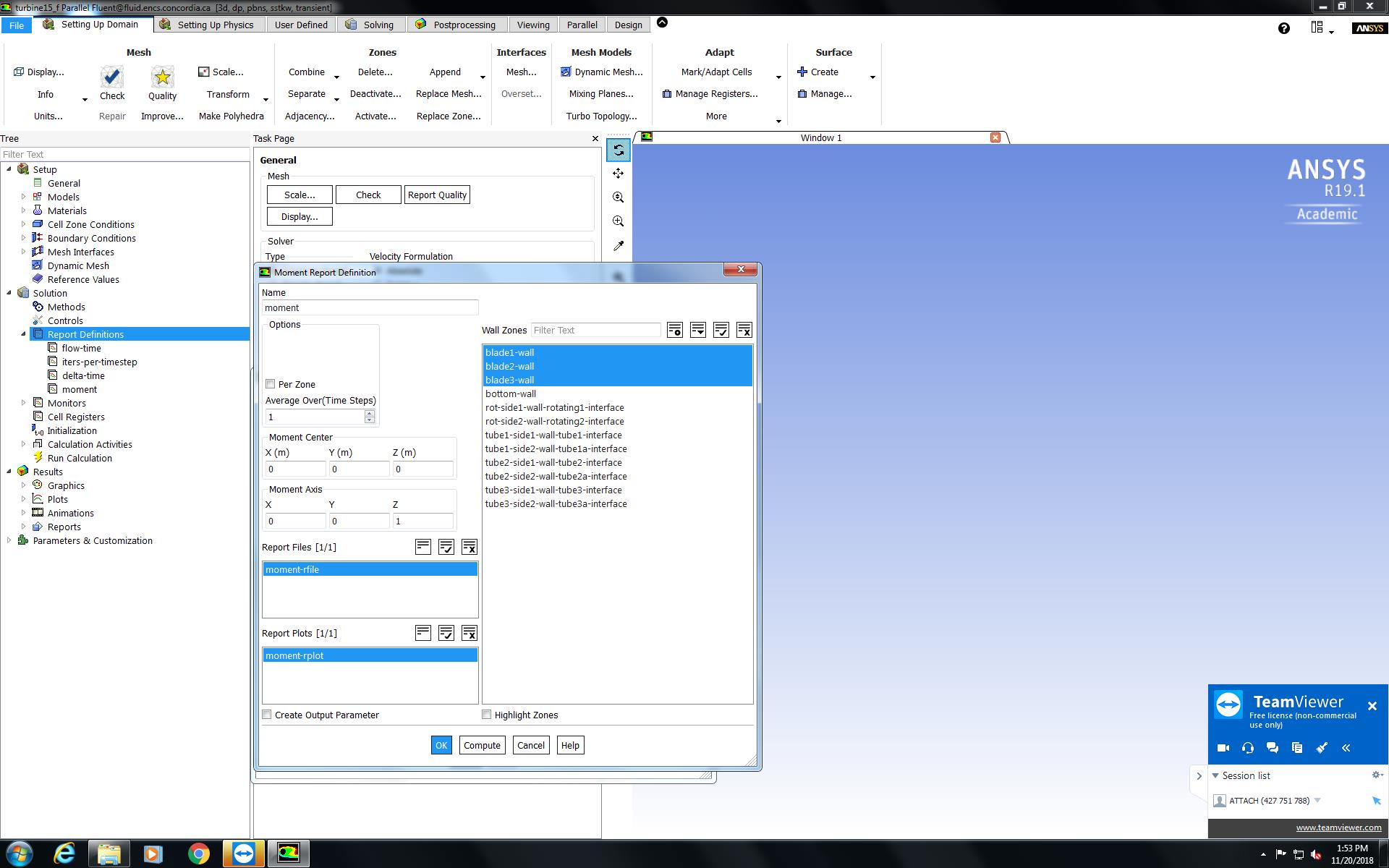The image size is (1389, 868).
Task: Increase Average Over time steps spinner
Action: [x=370, y=413]
